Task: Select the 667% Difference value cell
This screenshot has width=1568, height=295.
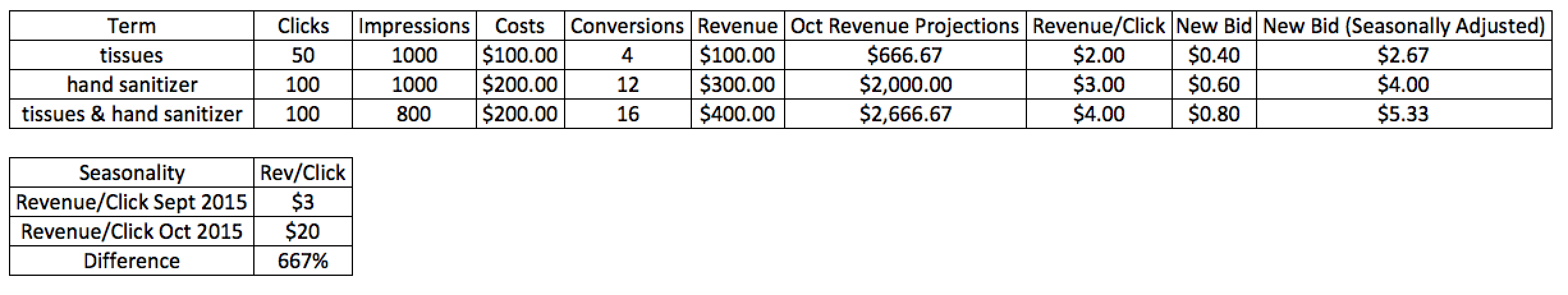Action: pyautogui.click(x=303, y=261)
